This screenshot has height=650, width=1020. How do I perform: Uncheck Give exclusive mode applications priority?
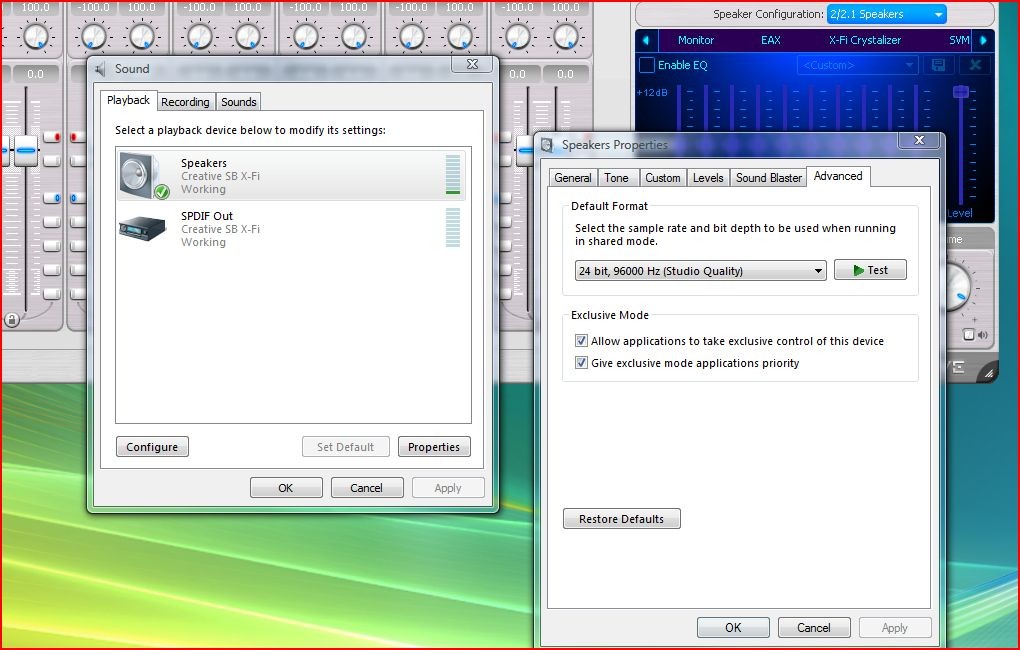coord(582,363)
